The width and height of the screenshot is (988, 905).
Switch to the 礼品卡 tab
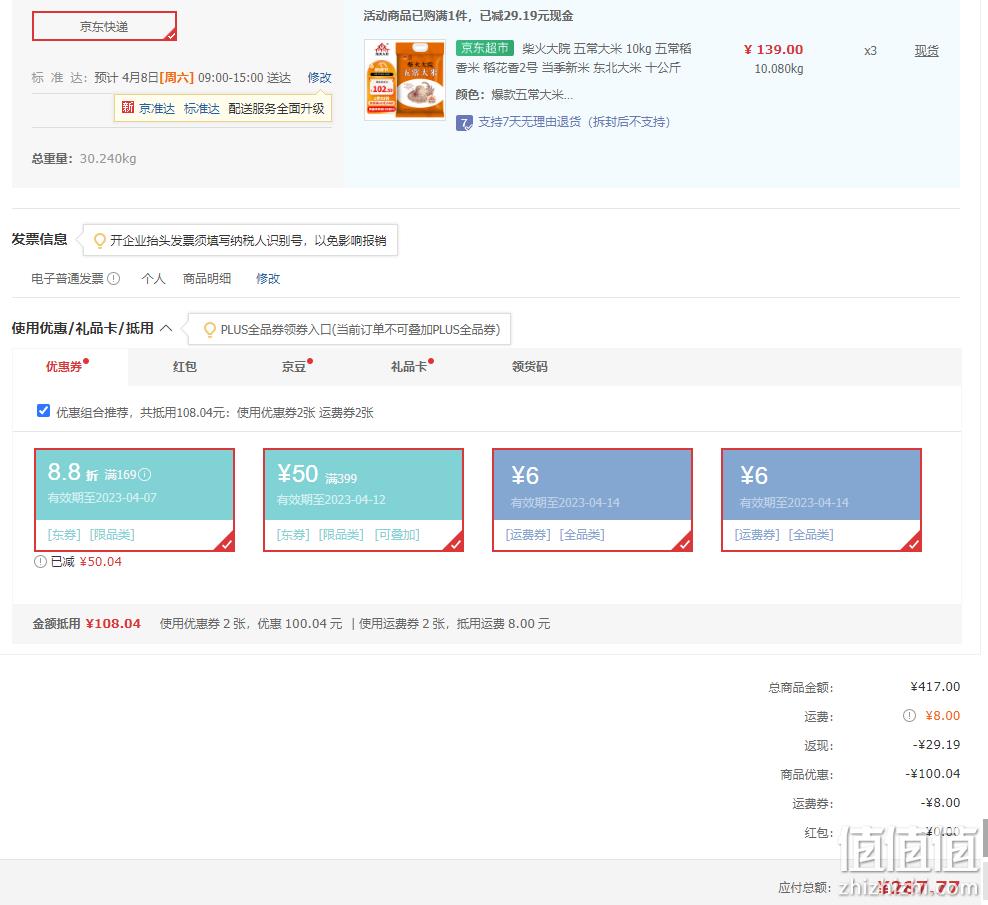[409, 367]
